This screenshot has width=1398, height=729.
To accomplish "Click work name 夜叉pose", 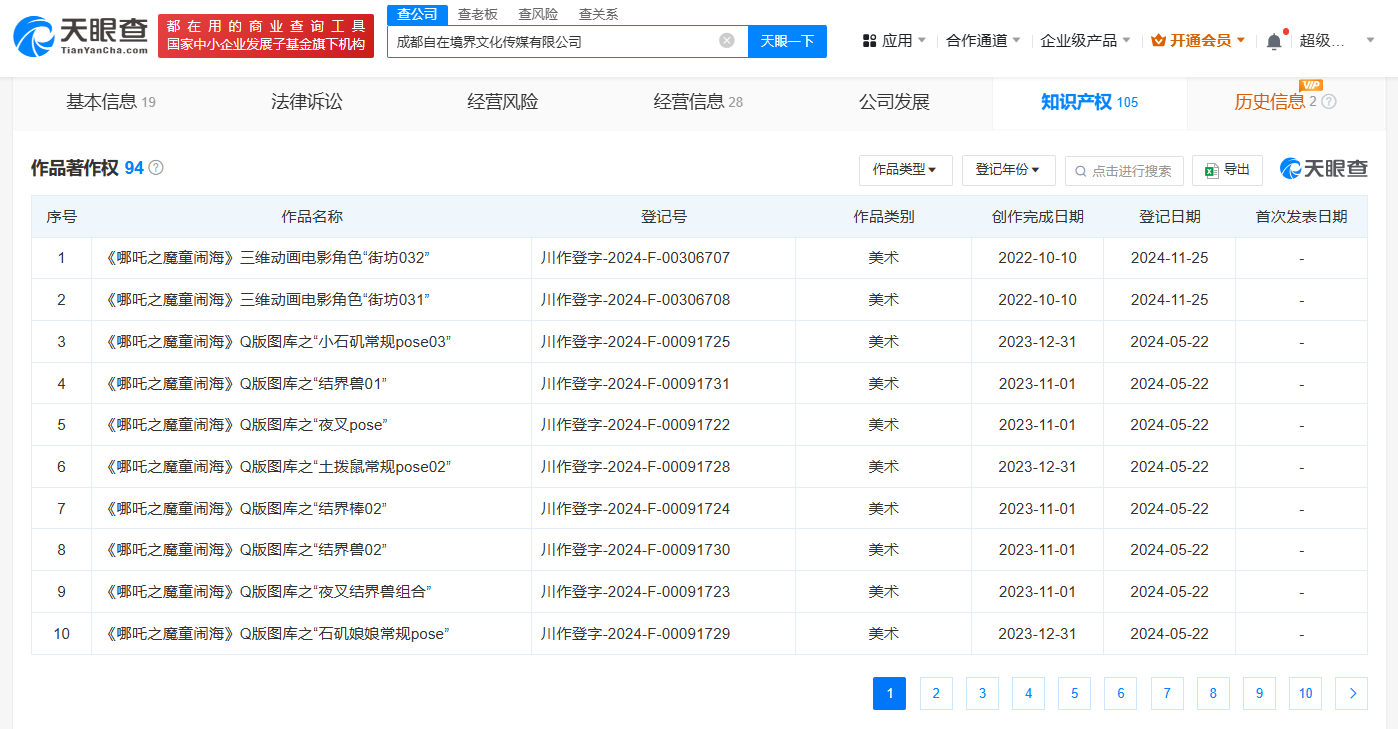I will pos(246,425).
